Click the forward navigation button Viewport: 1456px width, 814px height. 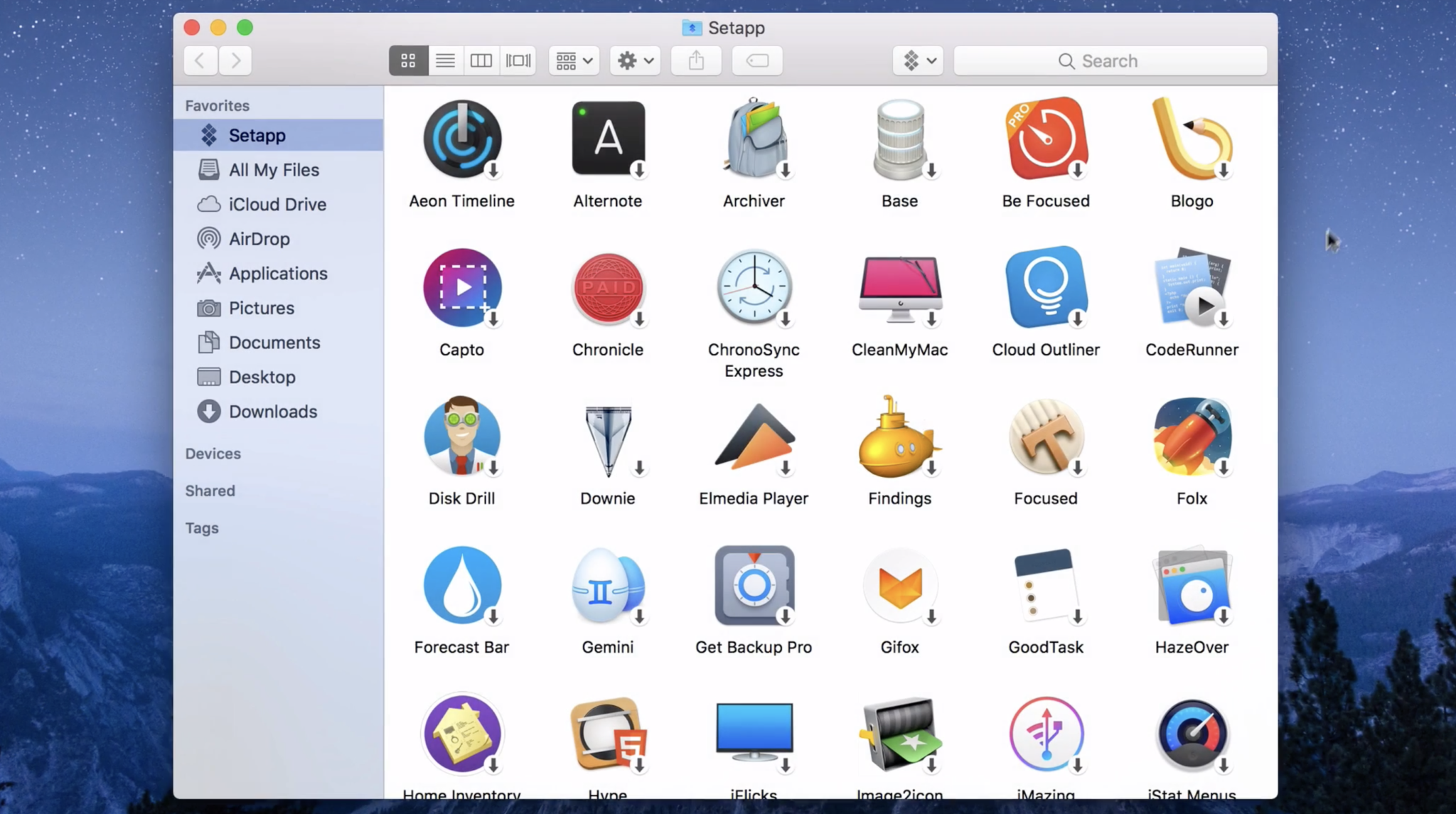coord(235,60)
